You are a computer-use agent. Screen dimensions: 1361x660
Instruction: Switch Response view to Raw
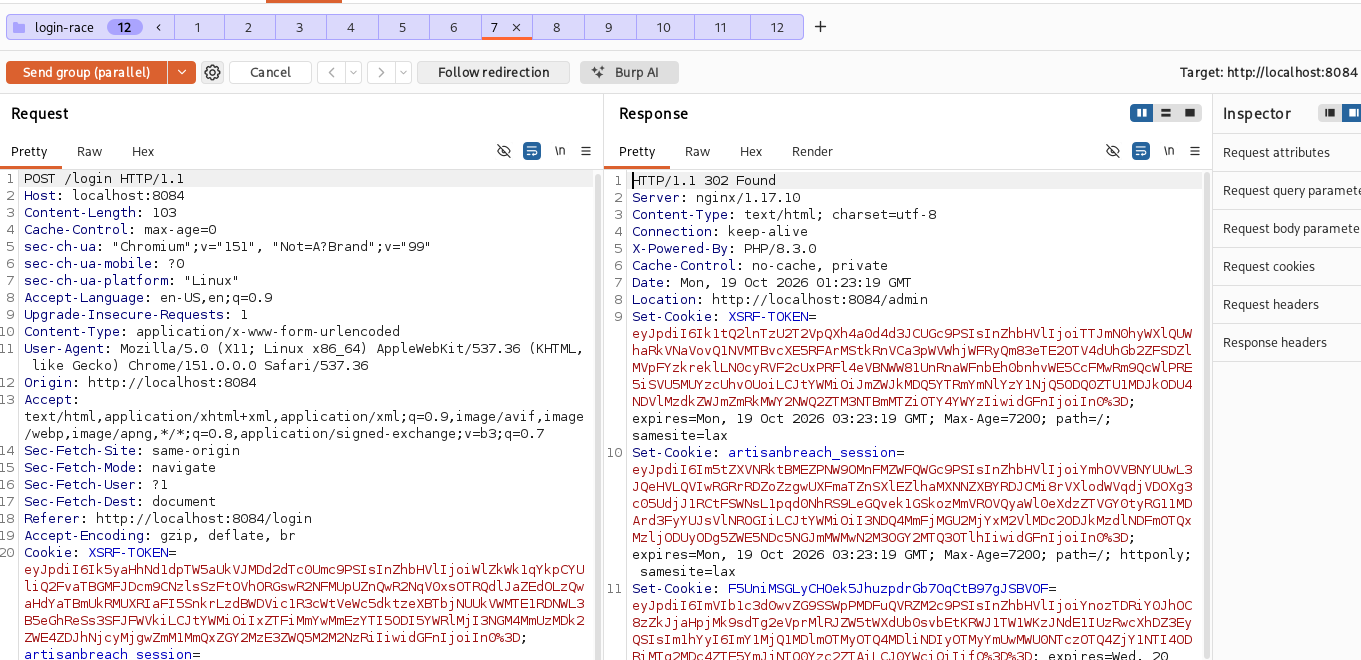(x=698, y=152)
